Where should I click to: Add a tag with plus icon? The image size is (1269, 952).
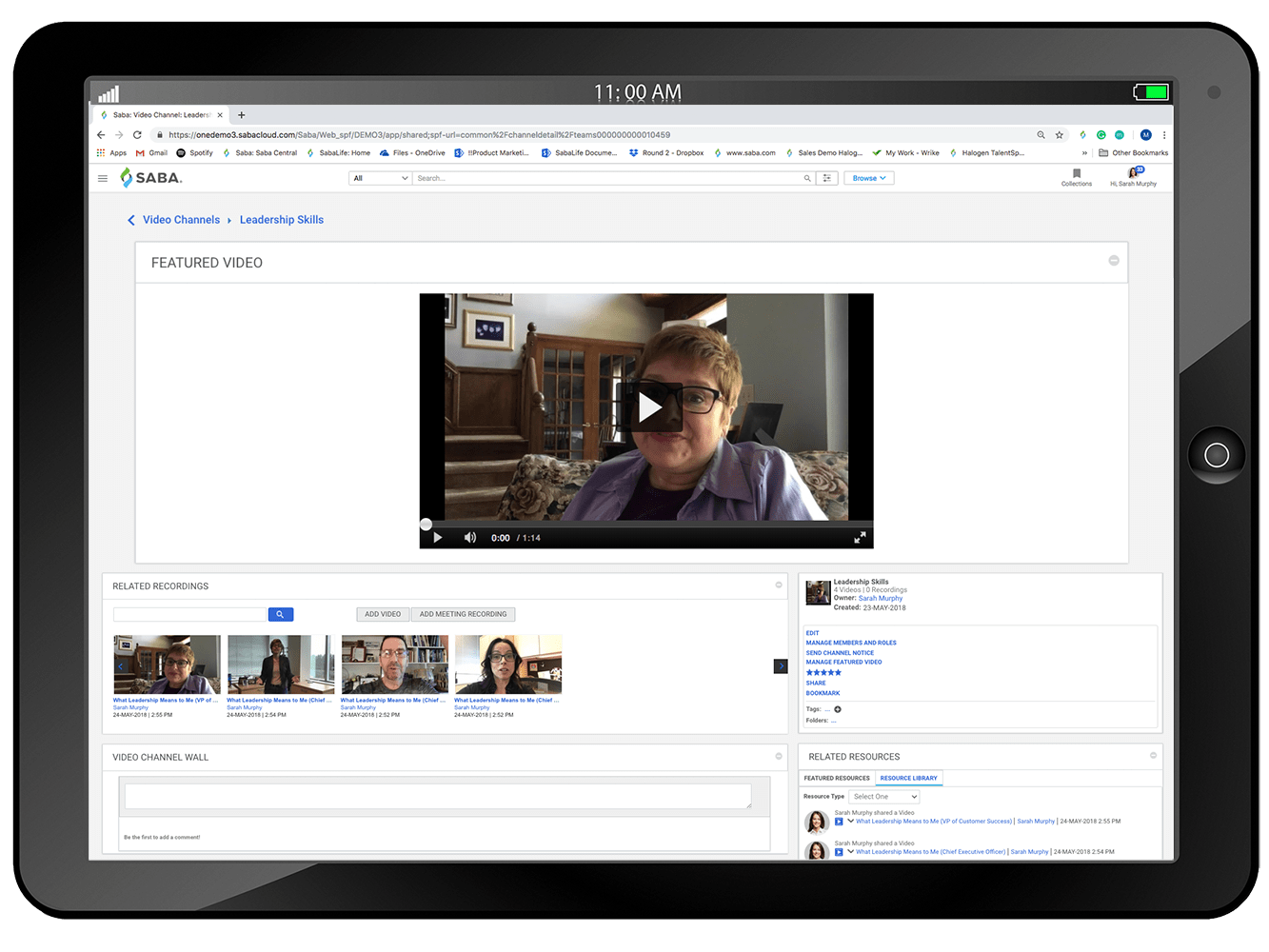838,709
